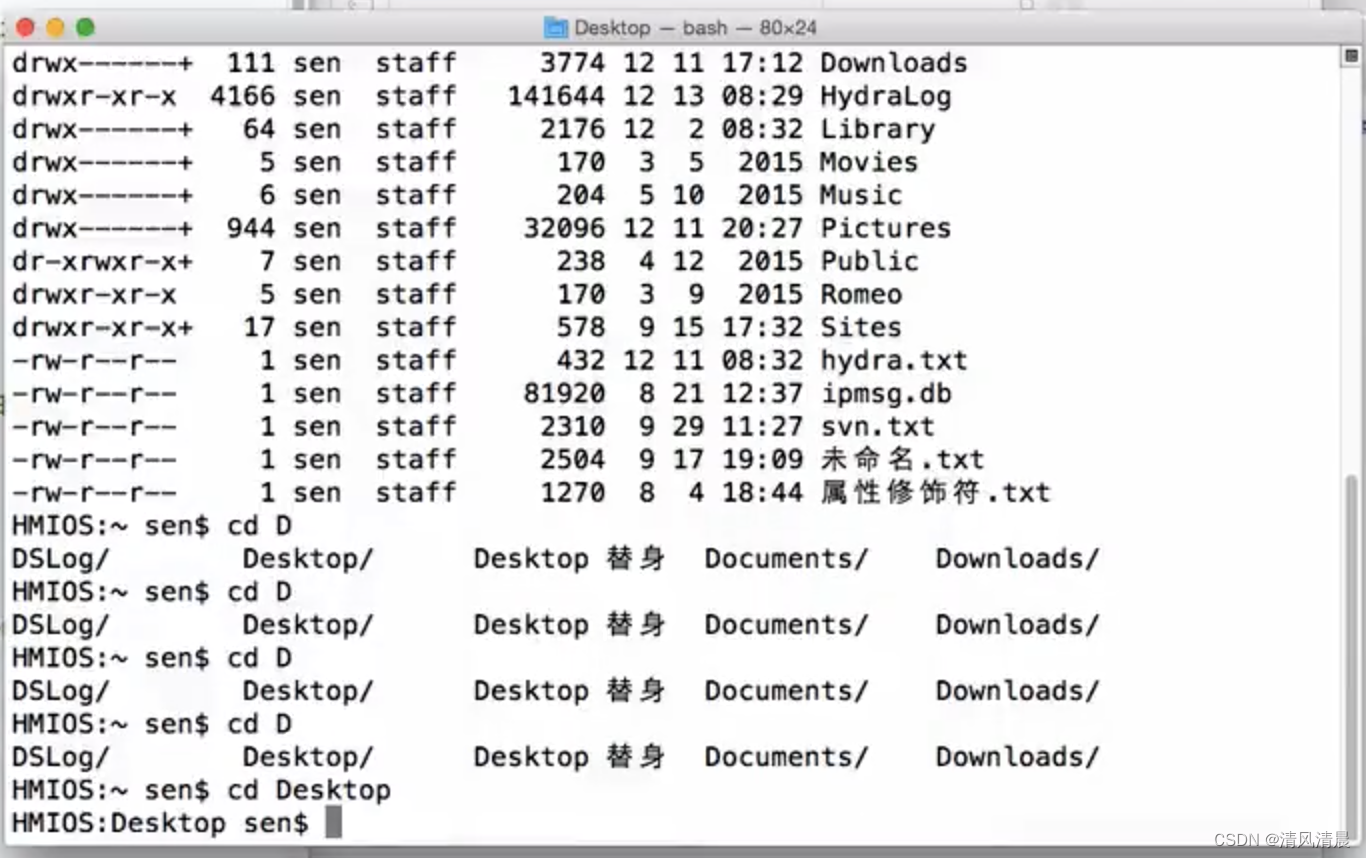1366x858 pixels.
Task: Click the window title 'Desktop — bash — 80×24'
Action: [695, 27]
